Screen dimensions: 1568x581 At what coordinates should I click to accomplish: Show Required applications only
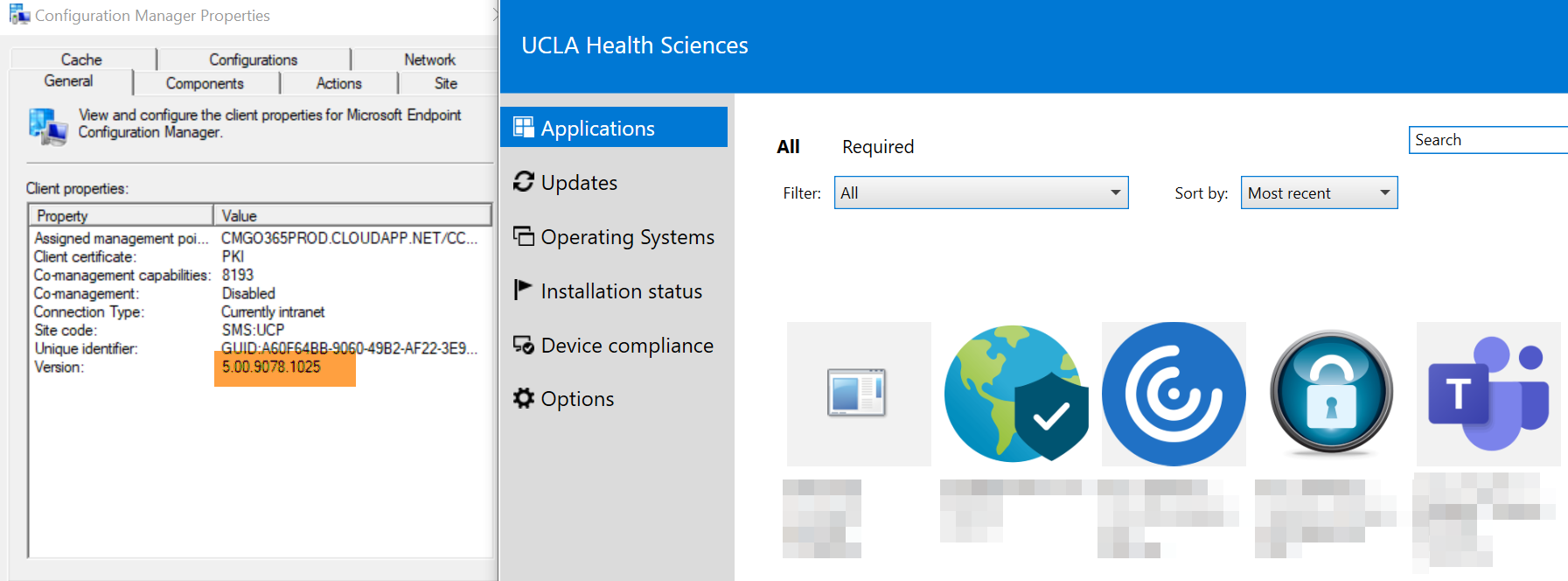[x=878, y=146]
